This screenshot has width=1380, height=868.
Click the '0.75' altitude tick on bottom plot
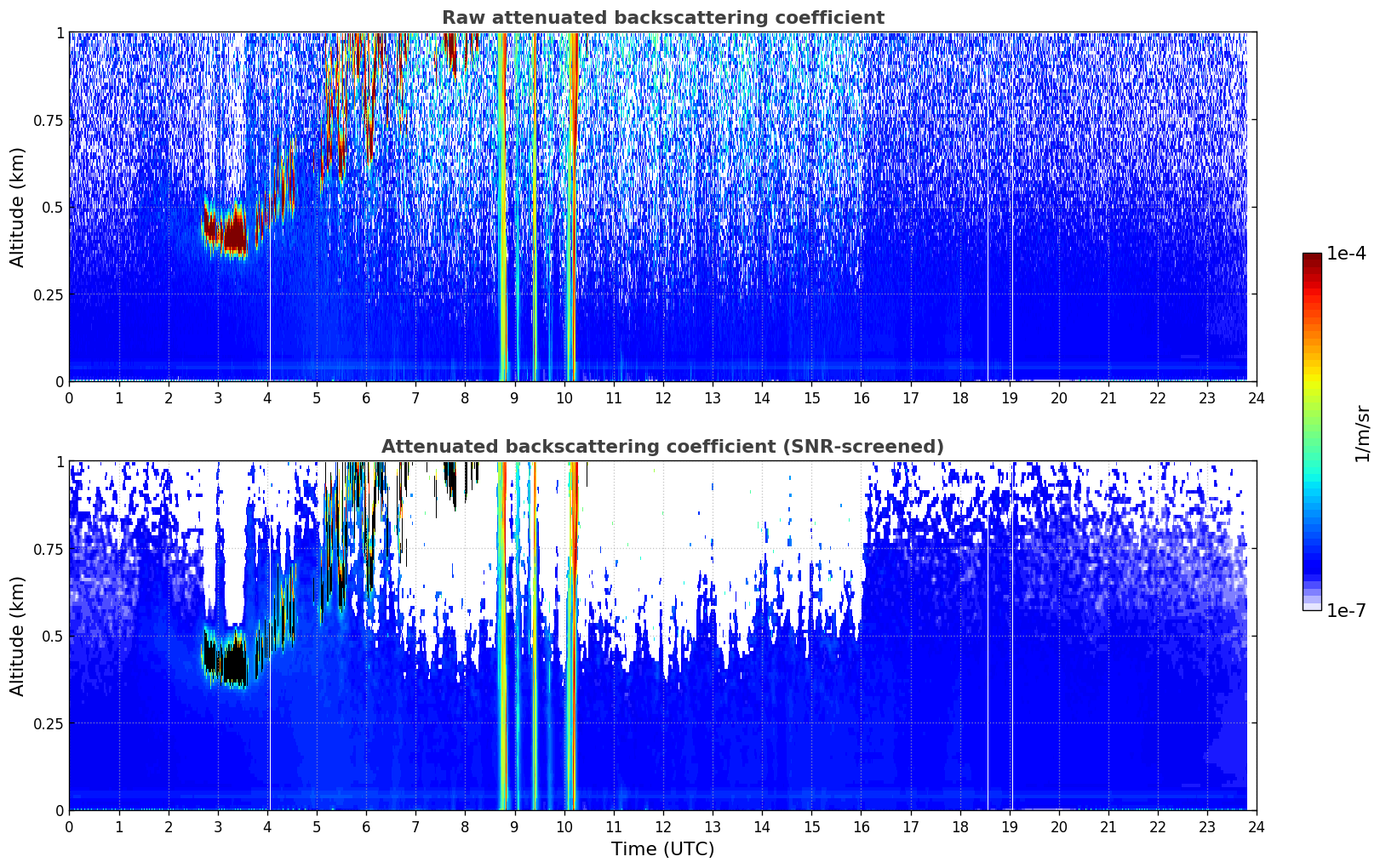[49, 549]
